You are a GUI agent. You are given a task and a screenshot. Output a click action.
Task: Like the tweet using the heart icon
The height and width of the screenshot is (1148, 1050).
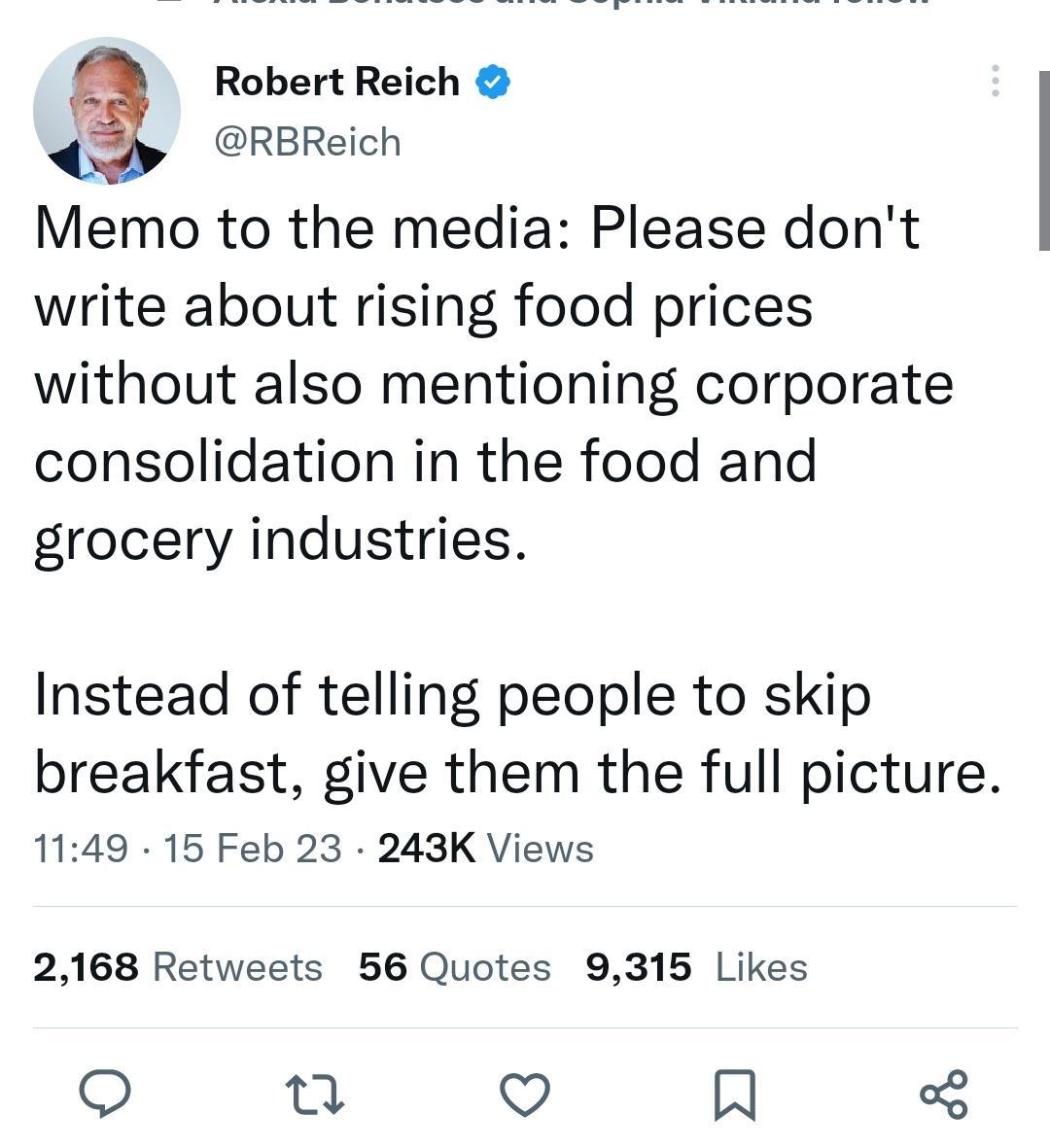(525, 1096)
